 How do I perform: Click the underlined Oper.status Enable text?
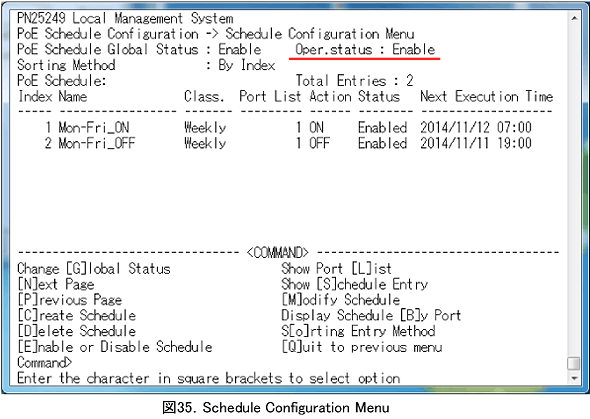coord(365,50)
